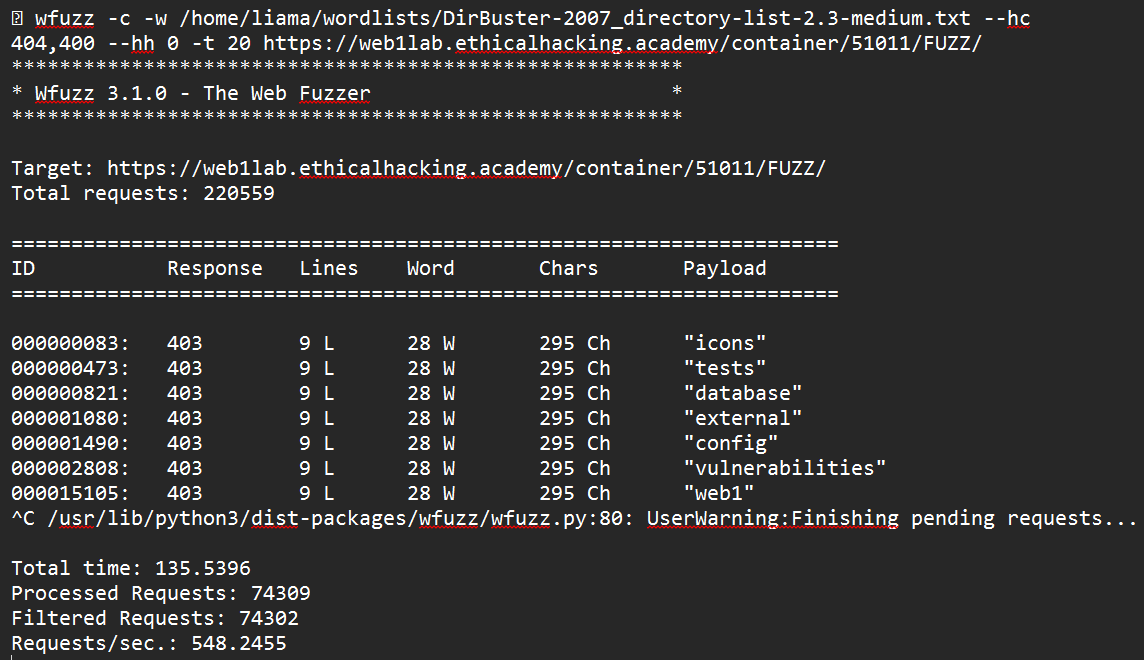Open the Target URL link
Screen dimensions: 1144x660
pos(466,168)
